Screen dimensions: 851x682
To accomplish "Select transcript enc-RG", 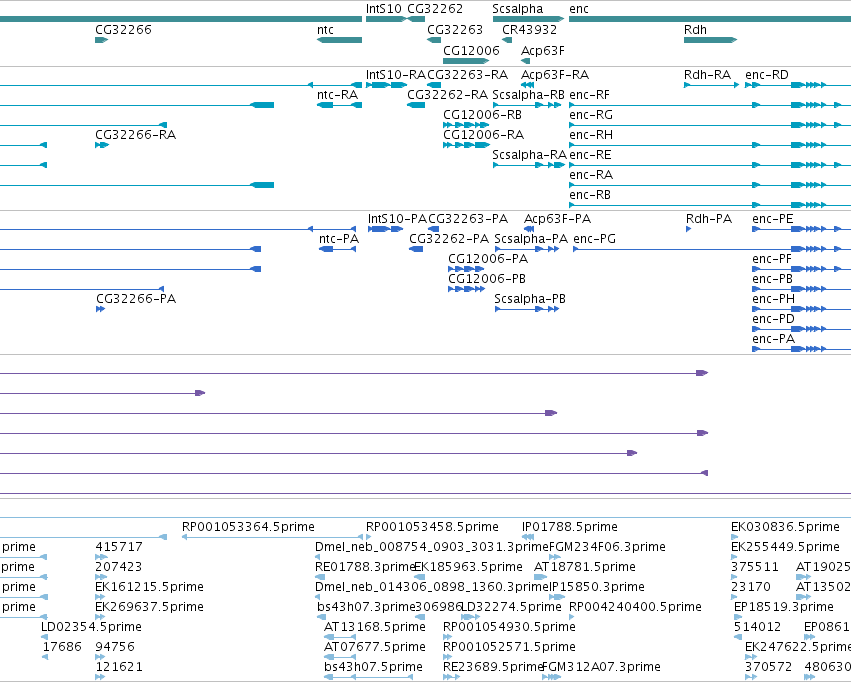I will pos(710,125).
